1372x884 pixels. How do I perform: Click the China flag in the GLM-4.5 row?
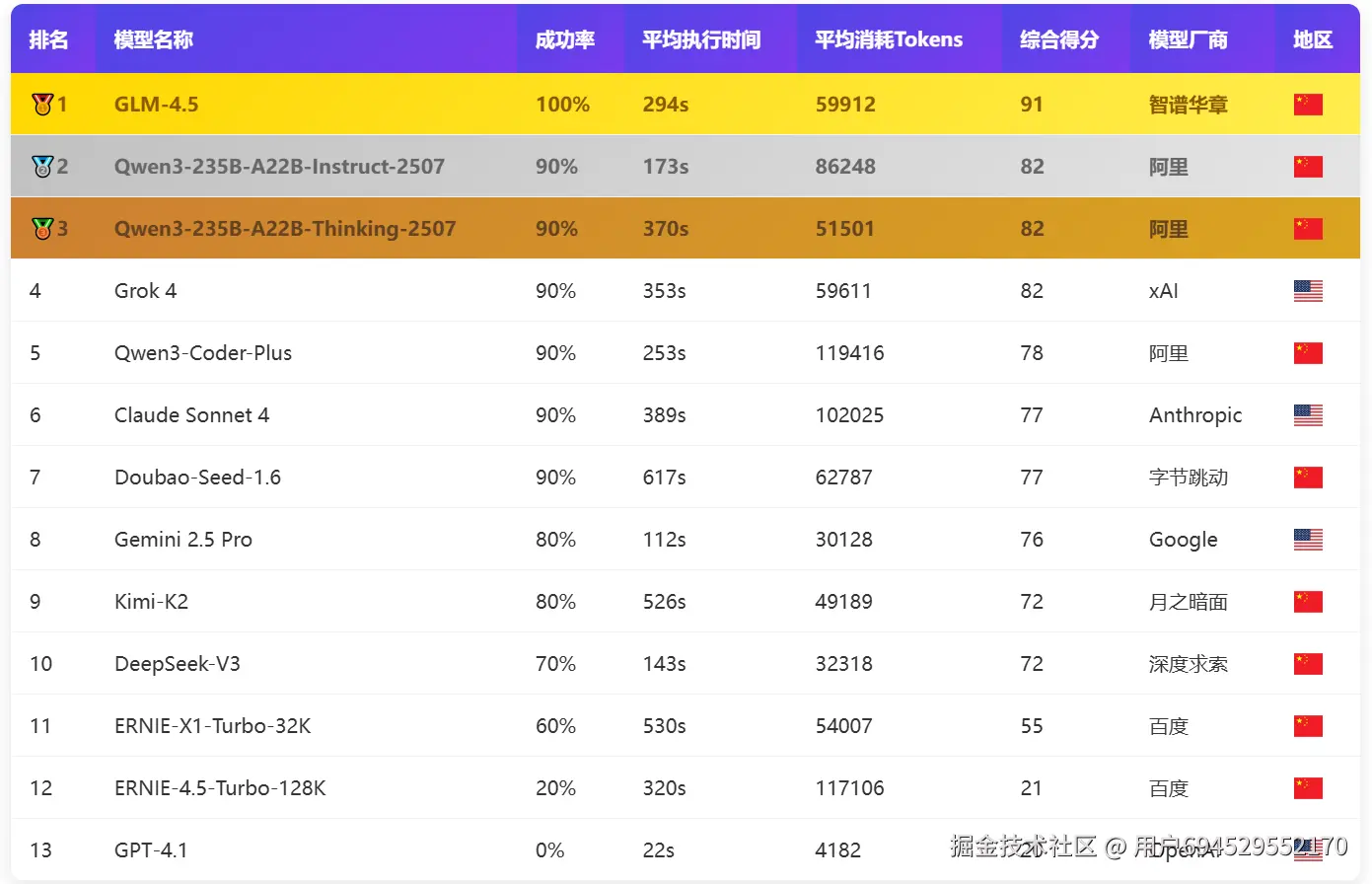pos(1308,105)
